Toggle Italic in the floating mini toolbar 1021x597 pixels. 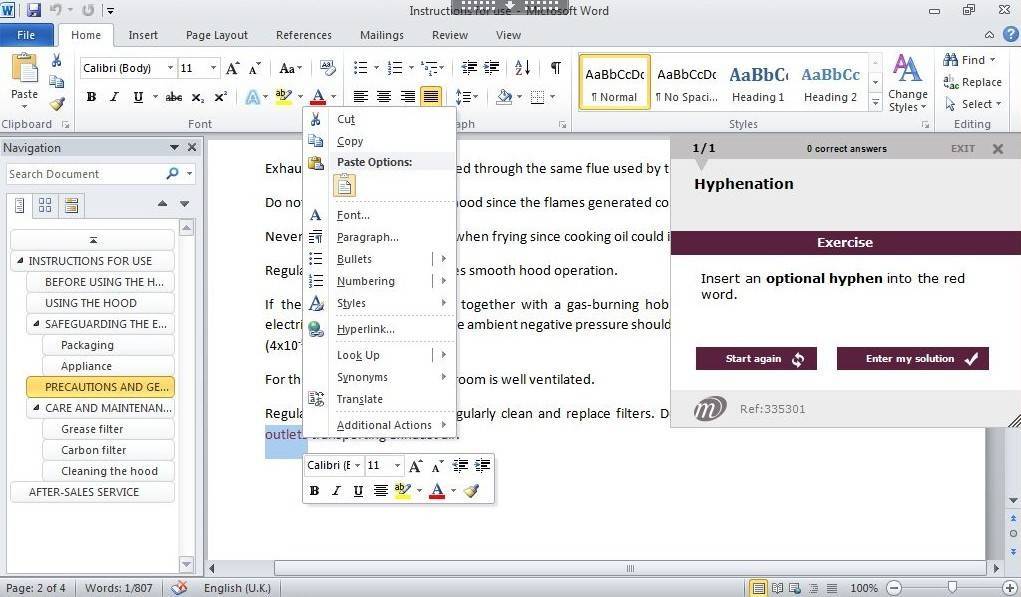click(336, 491)
